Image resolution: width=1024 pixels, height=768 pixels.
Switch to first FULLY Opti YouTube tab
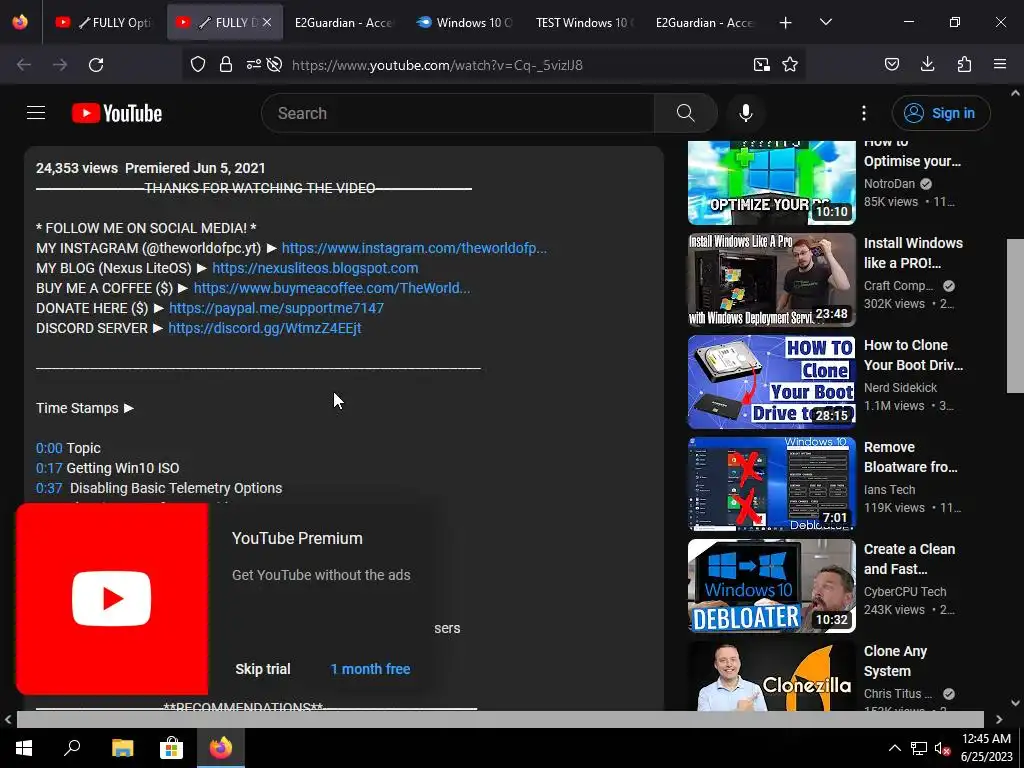coord(104,23)
